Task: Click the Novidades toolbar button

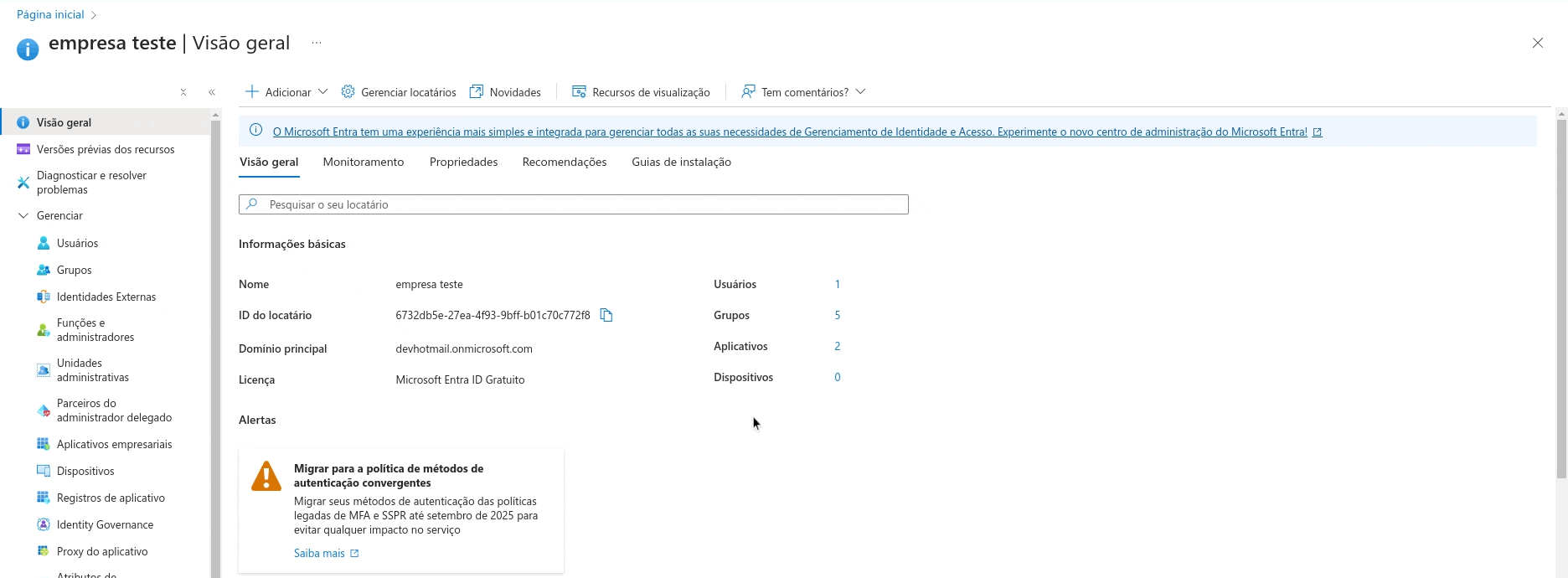Action: point(505,91)
